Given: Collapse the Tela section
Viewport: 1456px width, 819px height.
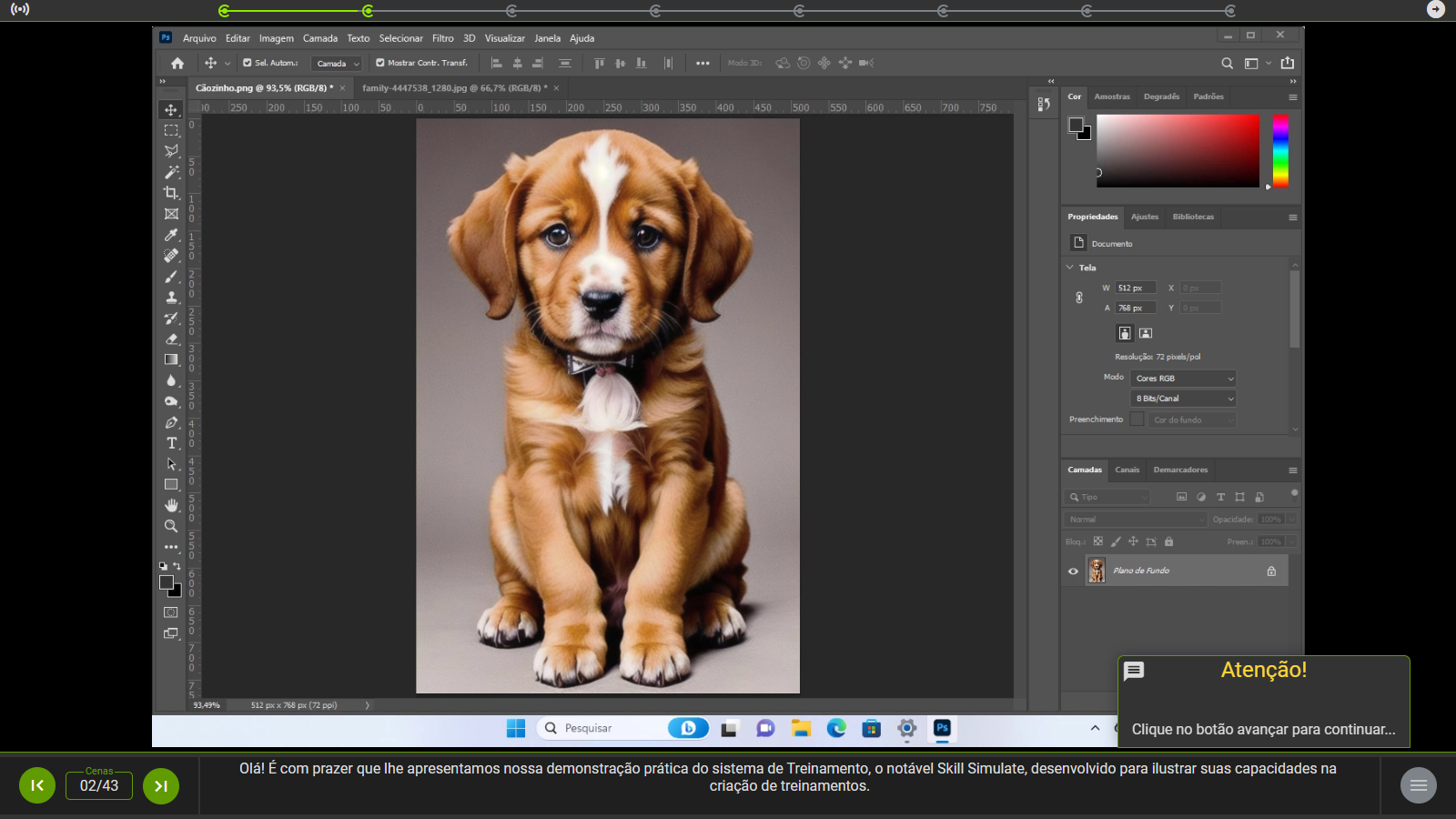Looking at the screenshot, I should point(1070,268).
